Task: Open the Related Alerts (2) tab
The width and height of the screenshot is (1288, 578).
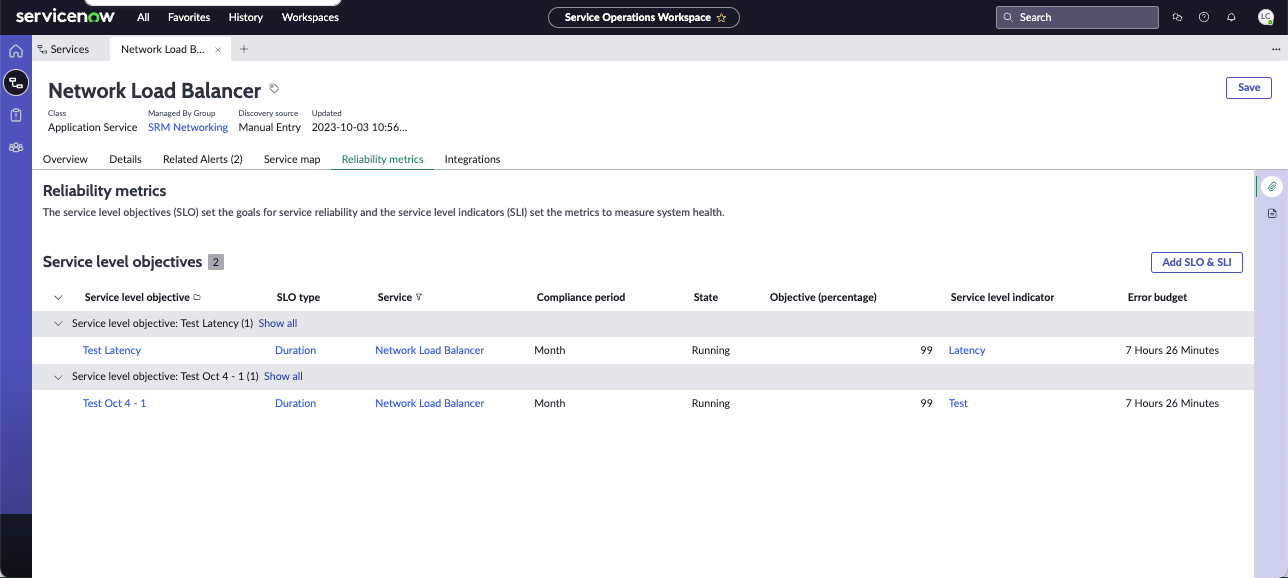Action: pyautogui.click(x=203, y=159)
